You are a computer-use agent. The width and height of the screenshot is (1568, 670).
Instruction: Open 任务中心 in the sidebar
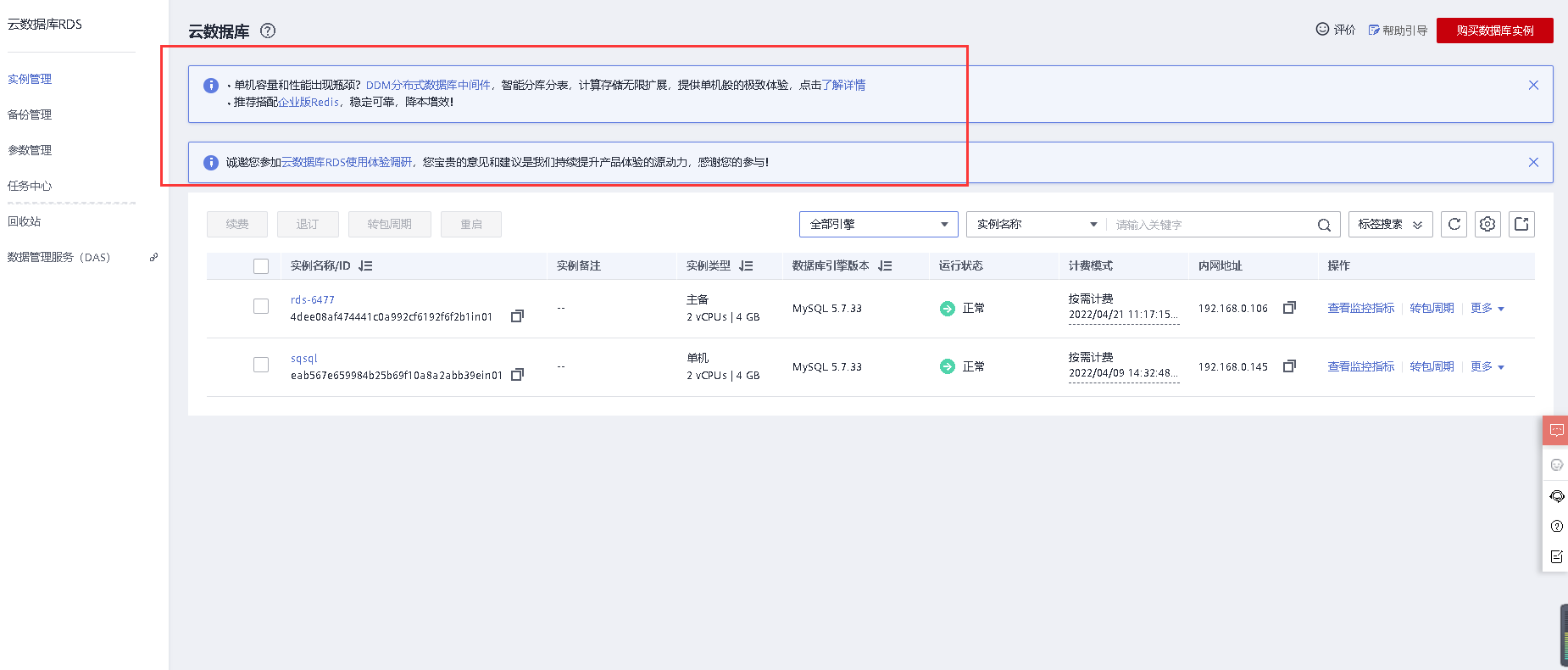pyautogui.click(x=30, y=186)
